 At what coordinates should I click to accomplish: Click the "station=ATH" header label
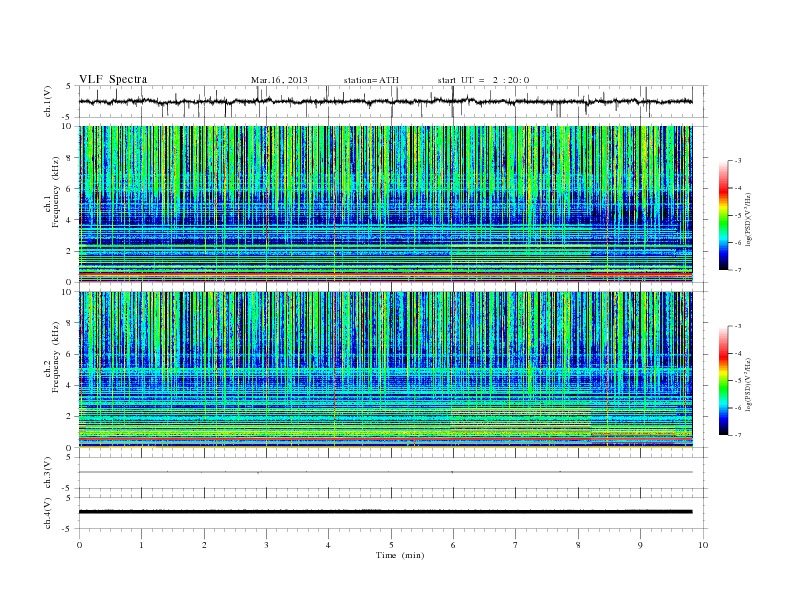371,80
